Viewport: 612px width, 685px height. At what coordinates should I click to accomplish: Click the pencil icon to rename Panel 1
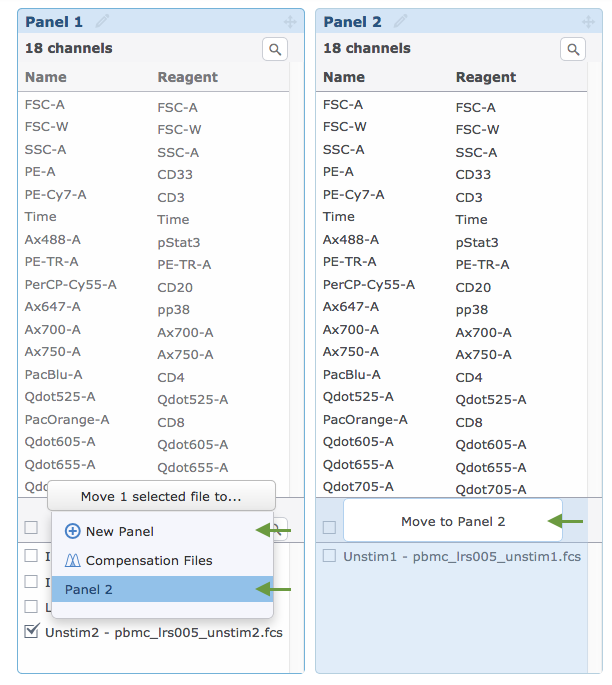[x=102, y=21]
